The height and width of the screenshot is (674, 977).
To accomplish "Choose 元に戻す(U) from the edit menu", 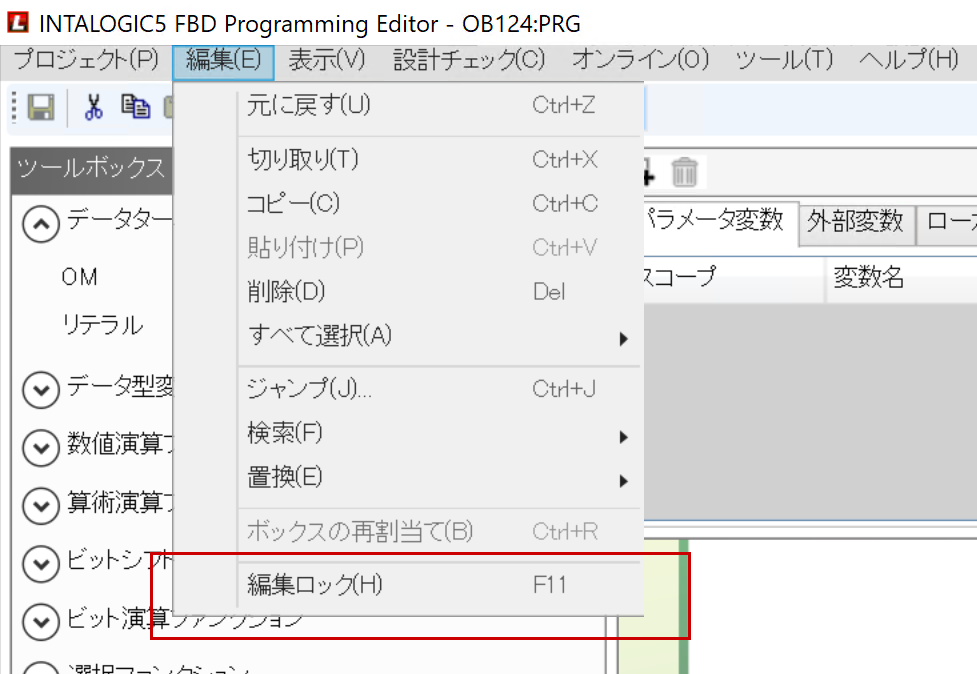I will coord(308,105).
